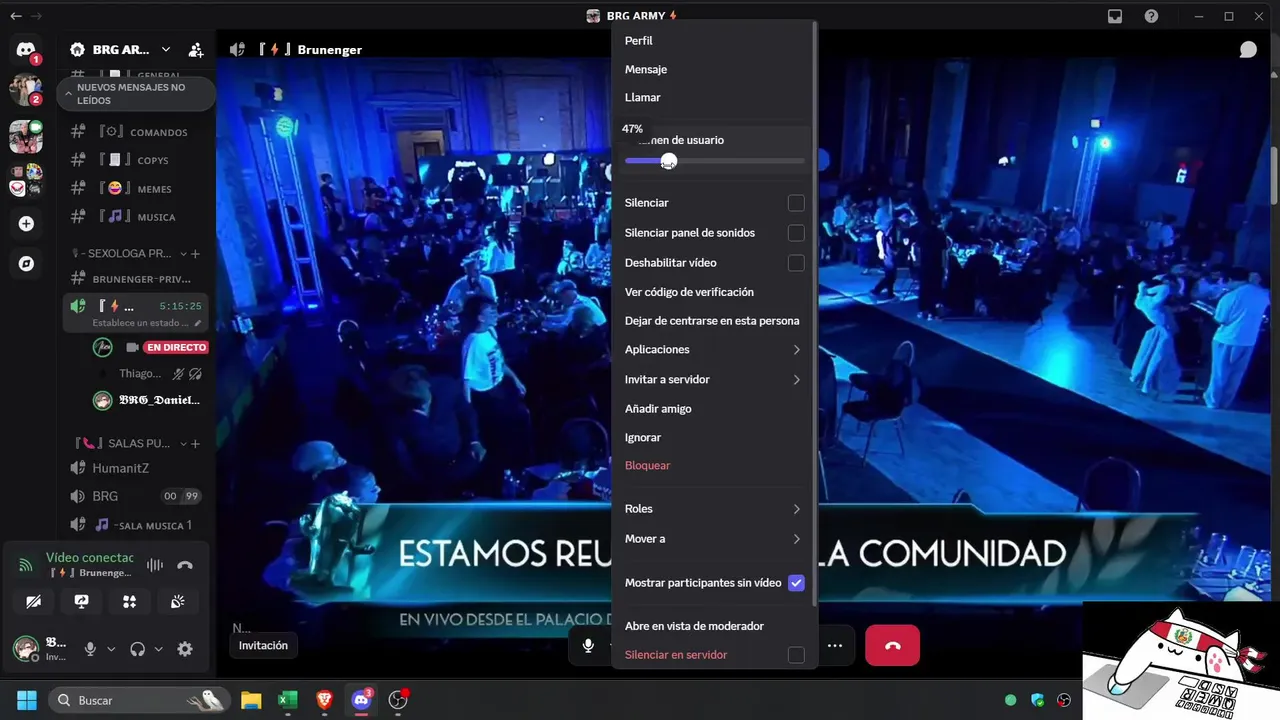Open the soundboard icon in the voice panel
This screenshot has height=720, width=1280.
pos(177,602)
